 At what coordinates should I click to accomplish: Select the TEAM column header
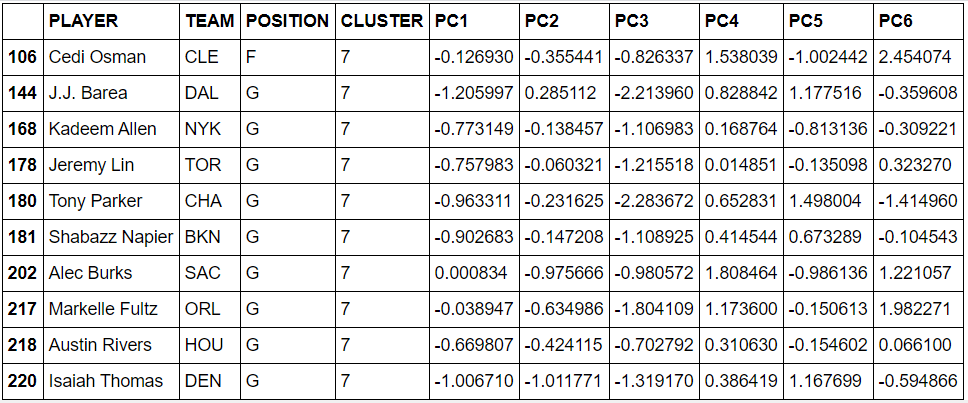click(x=210, y=21)
